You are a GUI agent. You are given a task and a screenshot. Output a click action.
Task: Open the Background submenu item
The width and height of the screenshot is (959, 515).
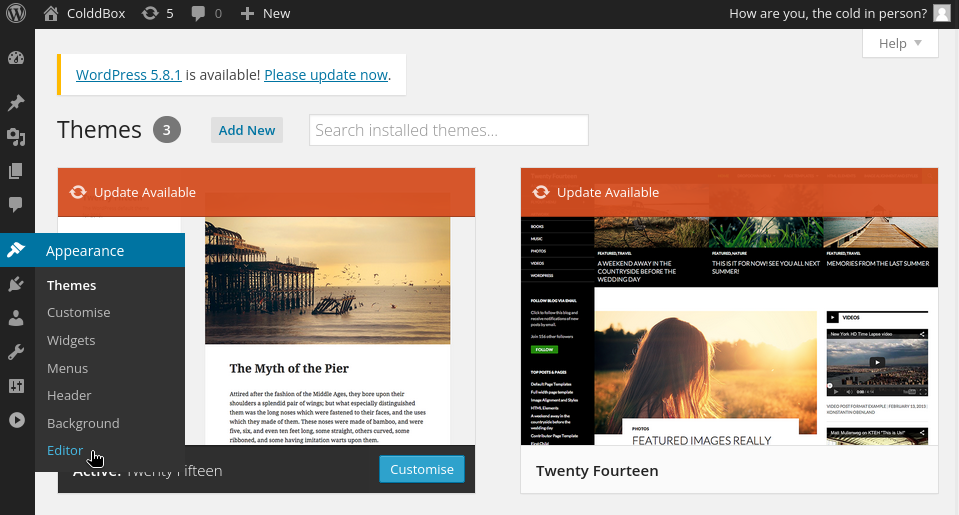pos(83,423)
